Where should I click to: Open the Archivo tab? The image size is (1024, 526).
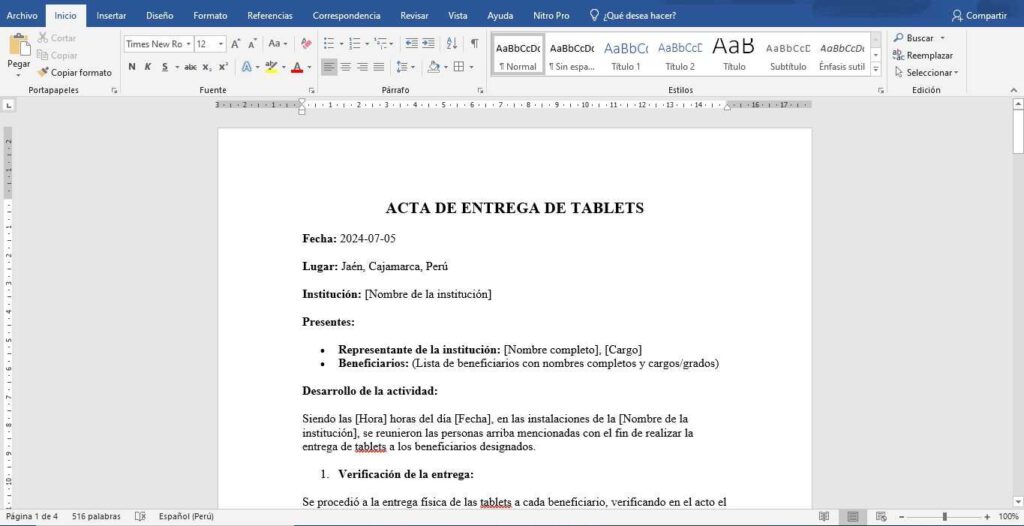coord(22,16)
